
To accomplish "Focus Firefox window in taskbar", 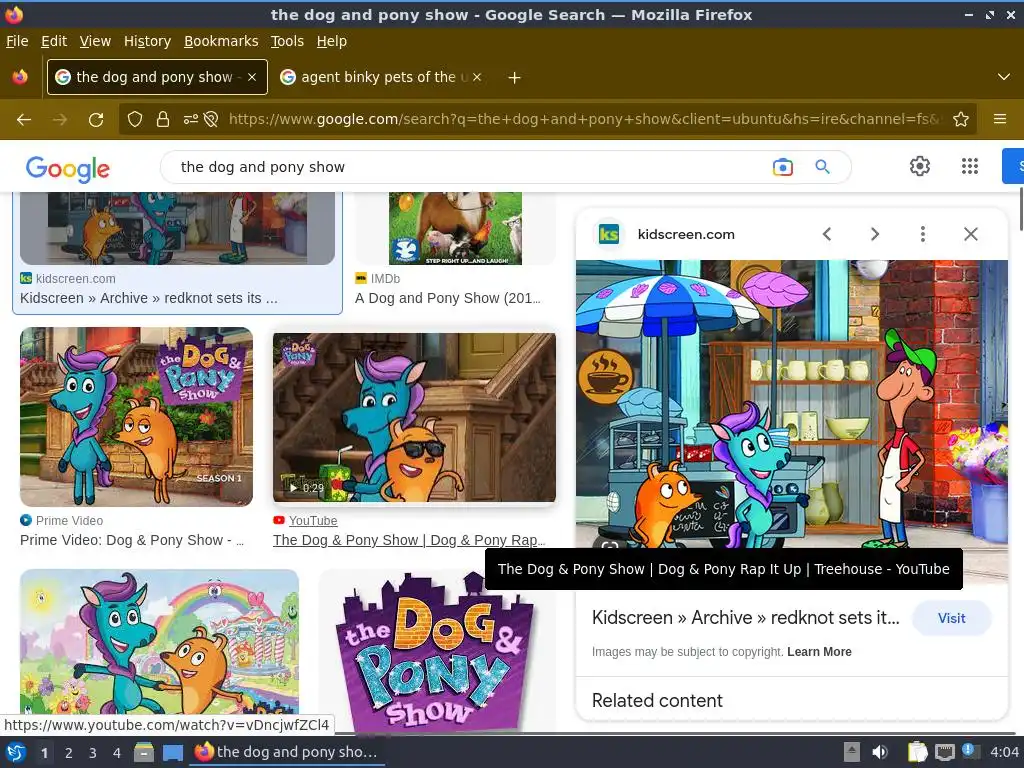I will click(287, 752).
